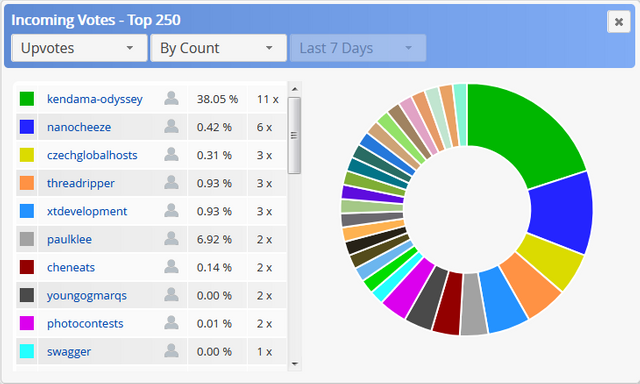Click profile icon next to cheneats

pos(171,267)
